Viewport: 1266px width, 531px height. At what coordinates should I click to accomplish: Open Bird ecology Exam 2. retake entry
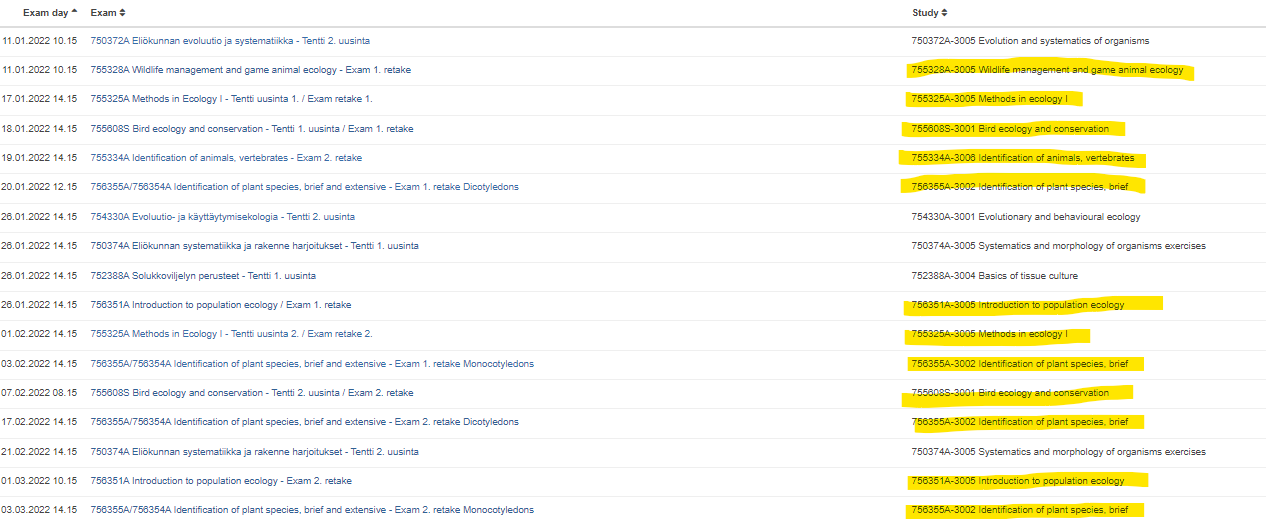pyautogui.click(x=251, y=393)
